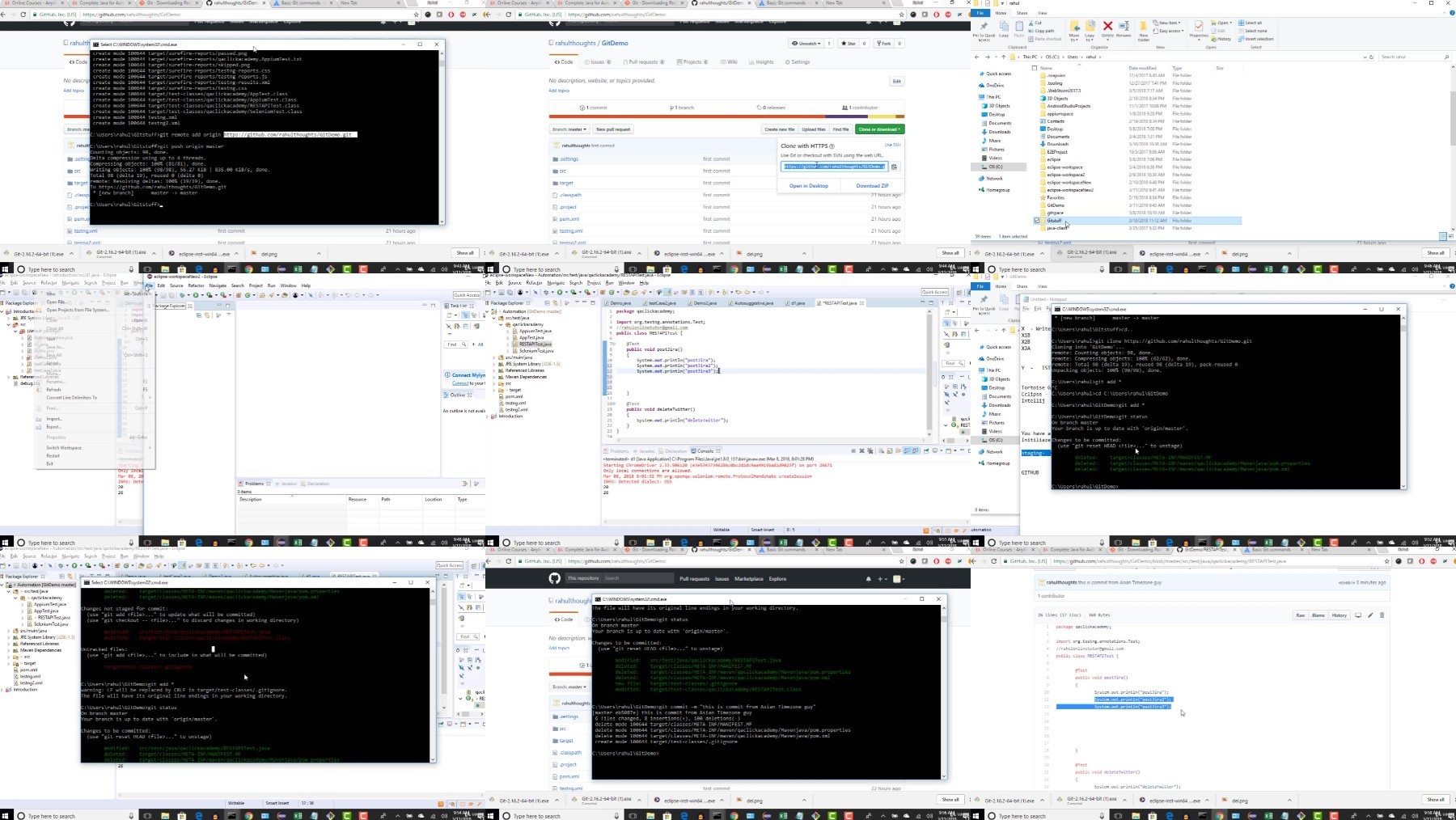1456x820 pixels.
Task: Toggle show console when standard error changes
Action: [x=916, y=450]
